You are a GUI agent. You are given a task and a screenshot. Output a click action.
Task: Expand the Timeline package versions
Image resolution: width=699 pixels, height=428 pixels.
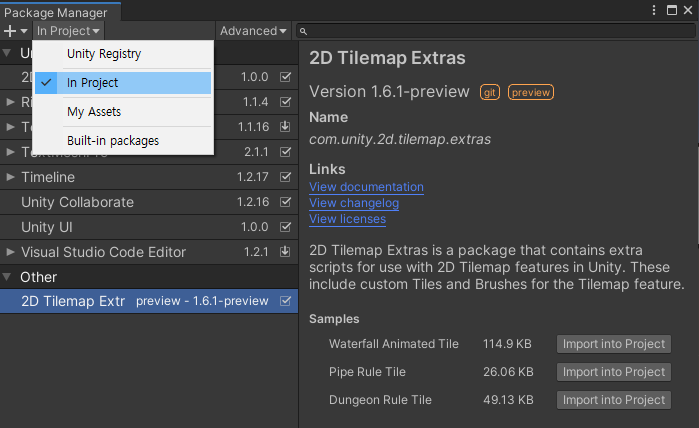10,177
